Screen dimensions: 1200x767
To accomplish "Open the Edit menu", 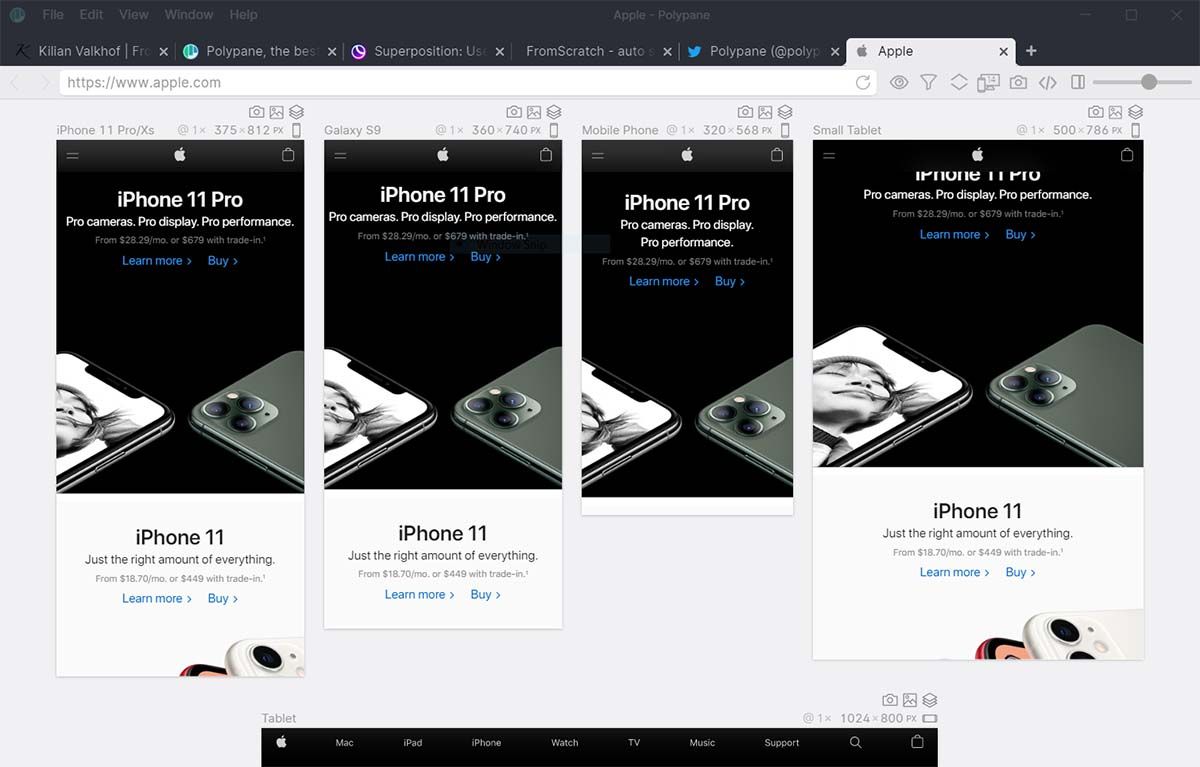I will [x=91, y=15].
